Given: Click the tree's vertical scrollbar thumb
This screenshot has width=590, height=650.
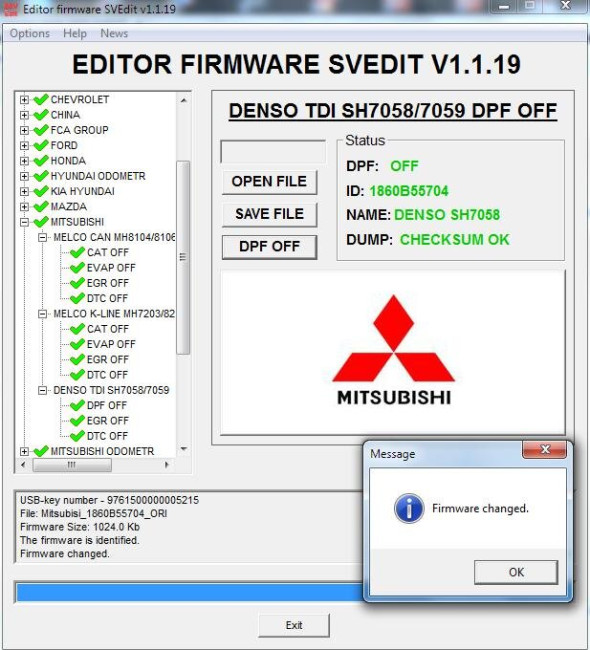Looking at the screenshot, I should click(x=183, y=257).
